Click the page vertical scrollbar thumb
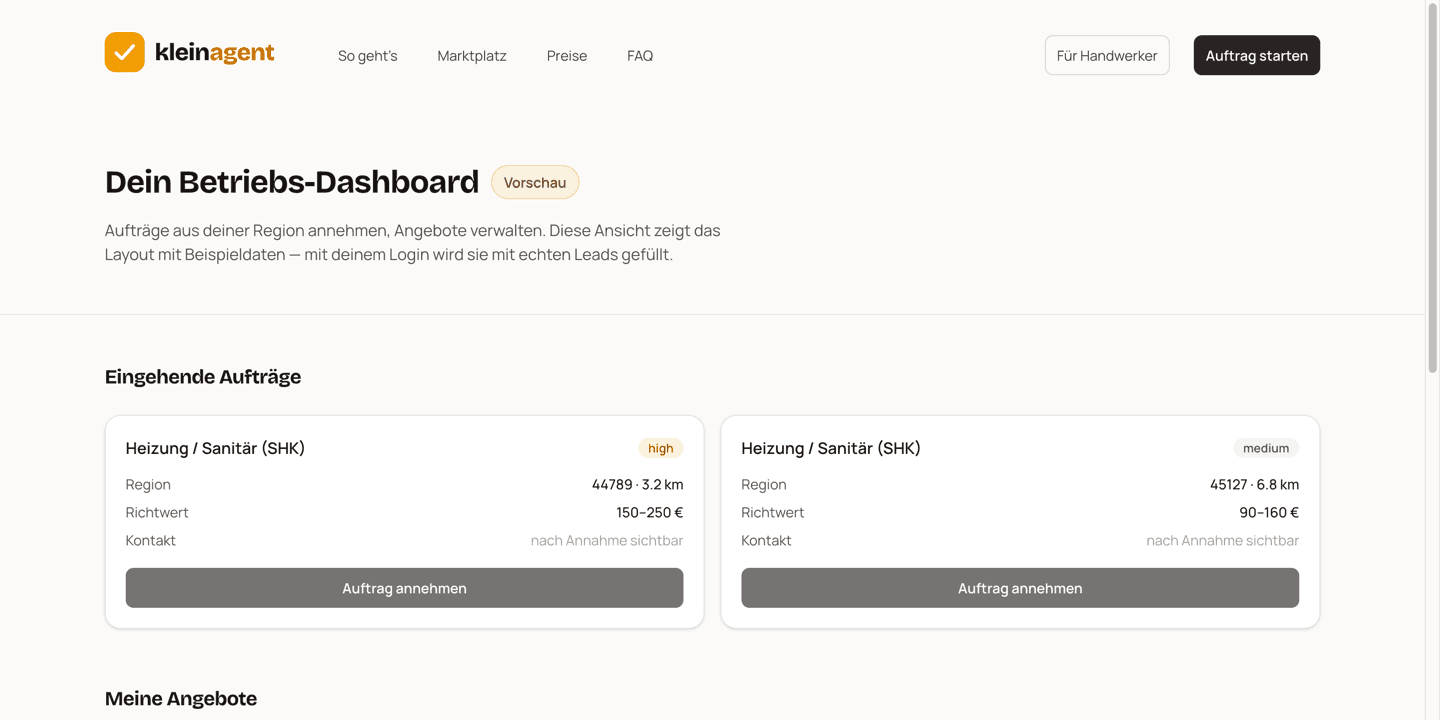 pyautogui.click(x=1433, y=188)
